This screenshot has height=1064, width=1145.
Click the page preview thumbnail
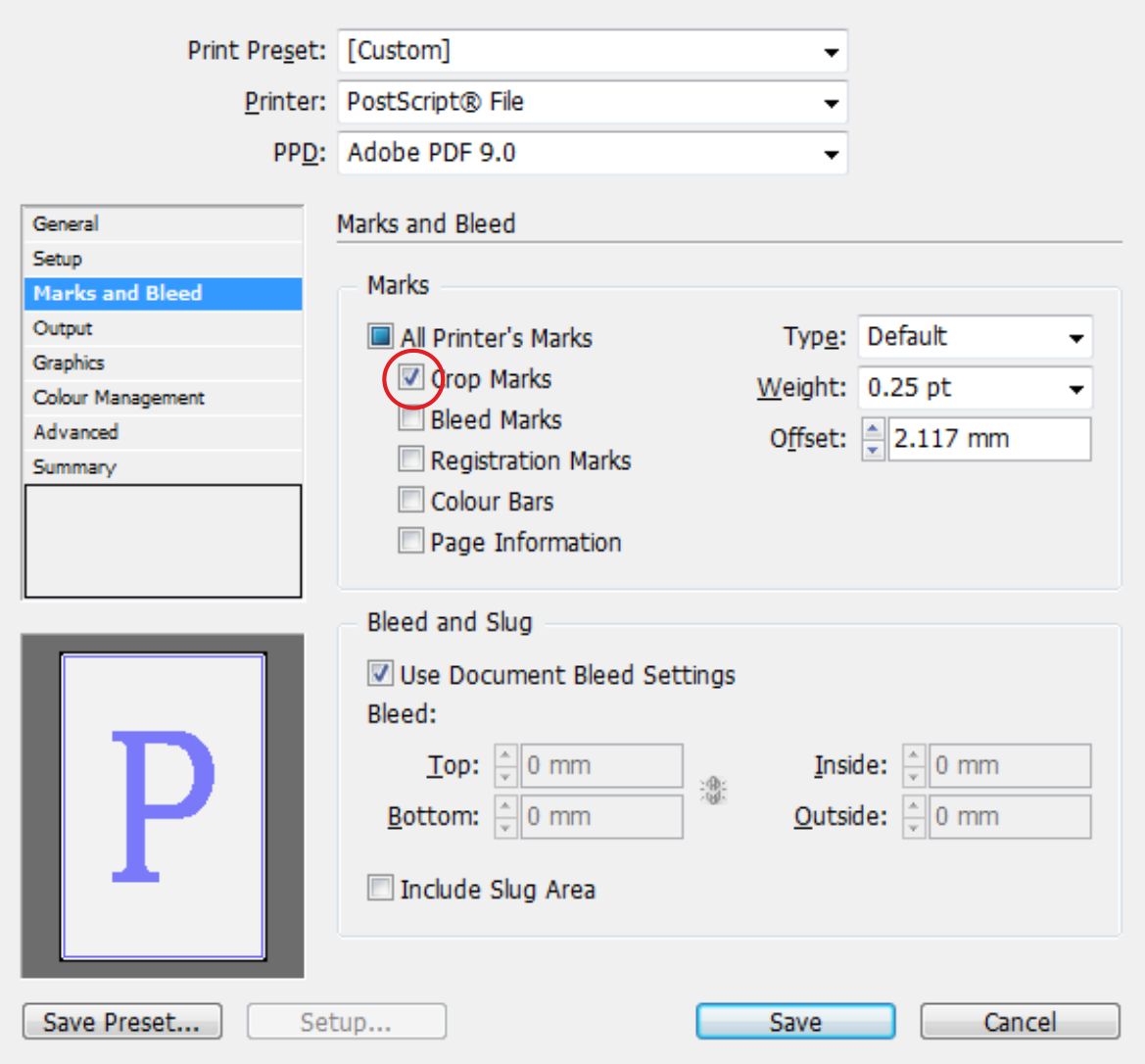(x=163, y=805)
